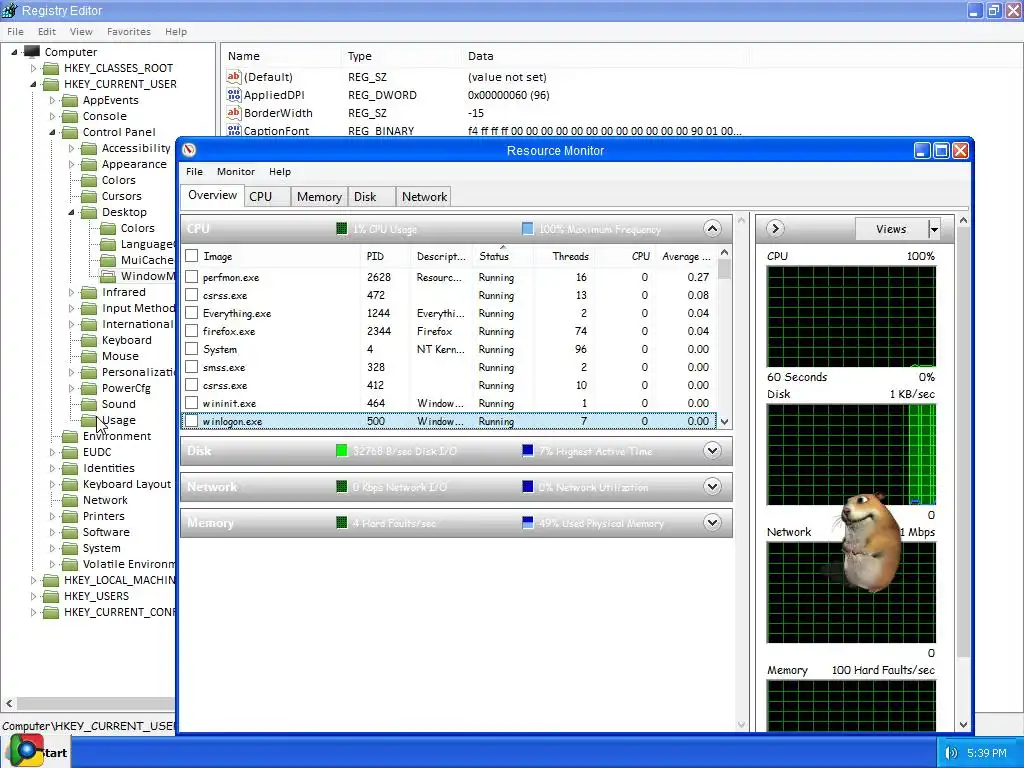Click the Computer icon in registry tree
Image resolution: width=1024 pixels, height=768 pixels.
coord(31,52)
